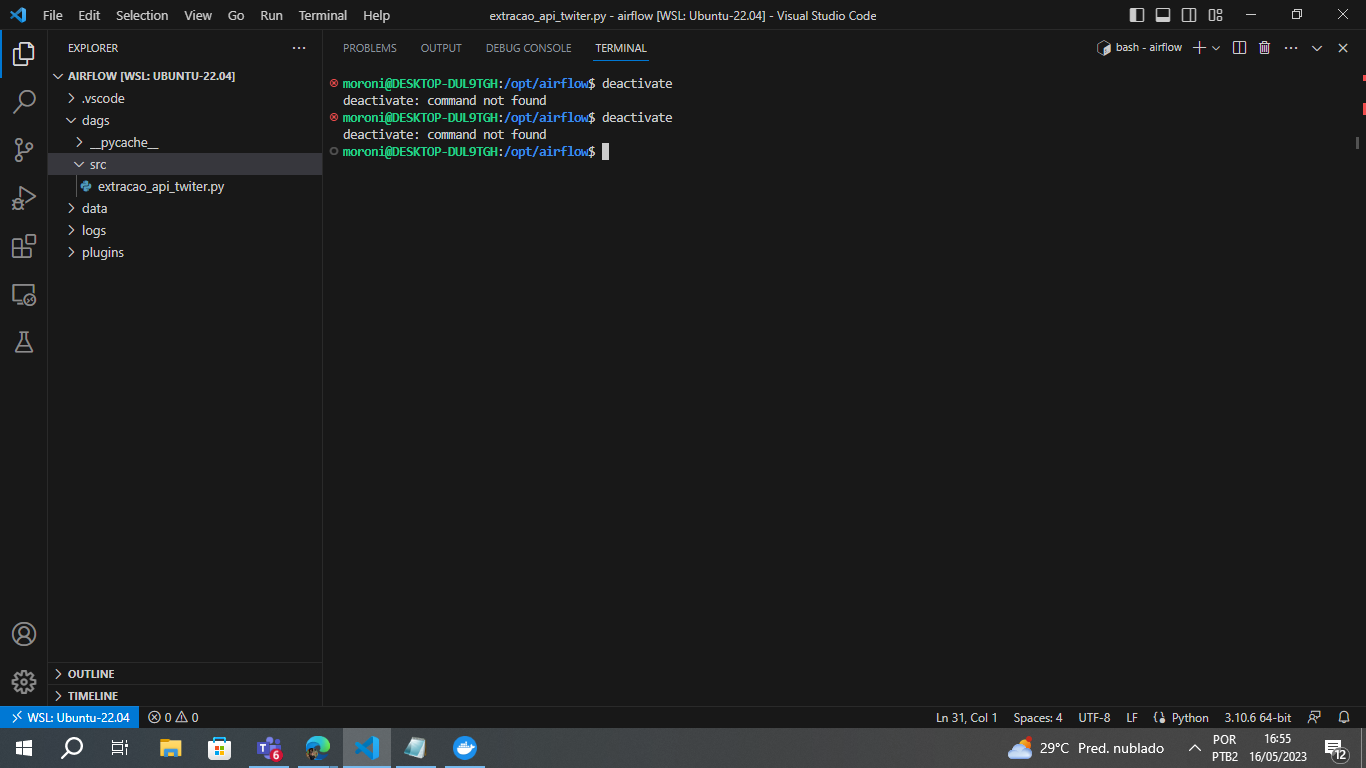The width and height of the screenshot is (1366, 768).
Task: Kill terminal with trash icon
Action: [1264, 48]
